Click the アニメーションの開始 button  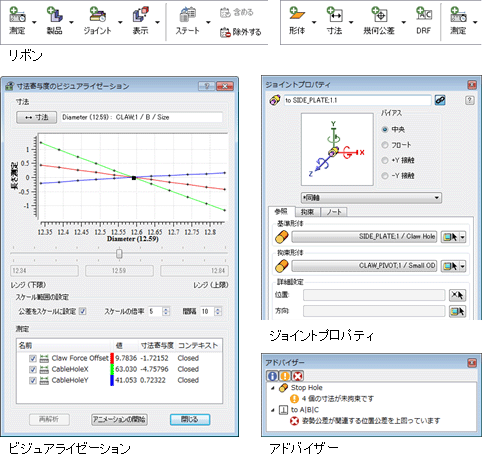point(119,419)
